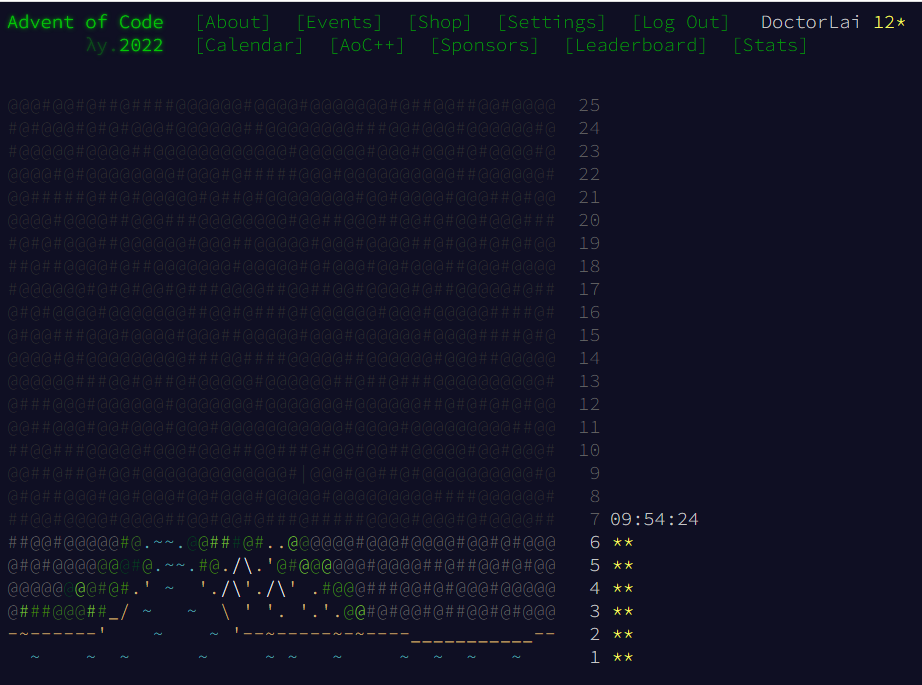Visit the [Shop] link
This screenshot has height=685, width=922.
[x=440, y=22]
